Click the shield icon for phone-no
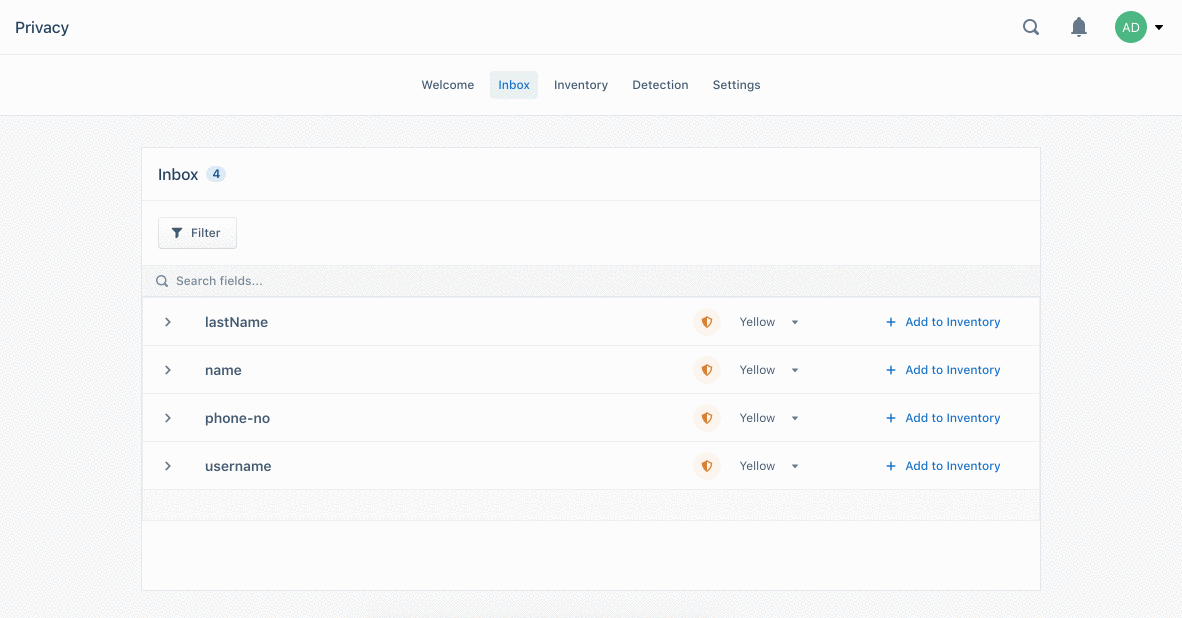Image resolution: width=1182 pixels, height=618 pixels. click(707, 418)
